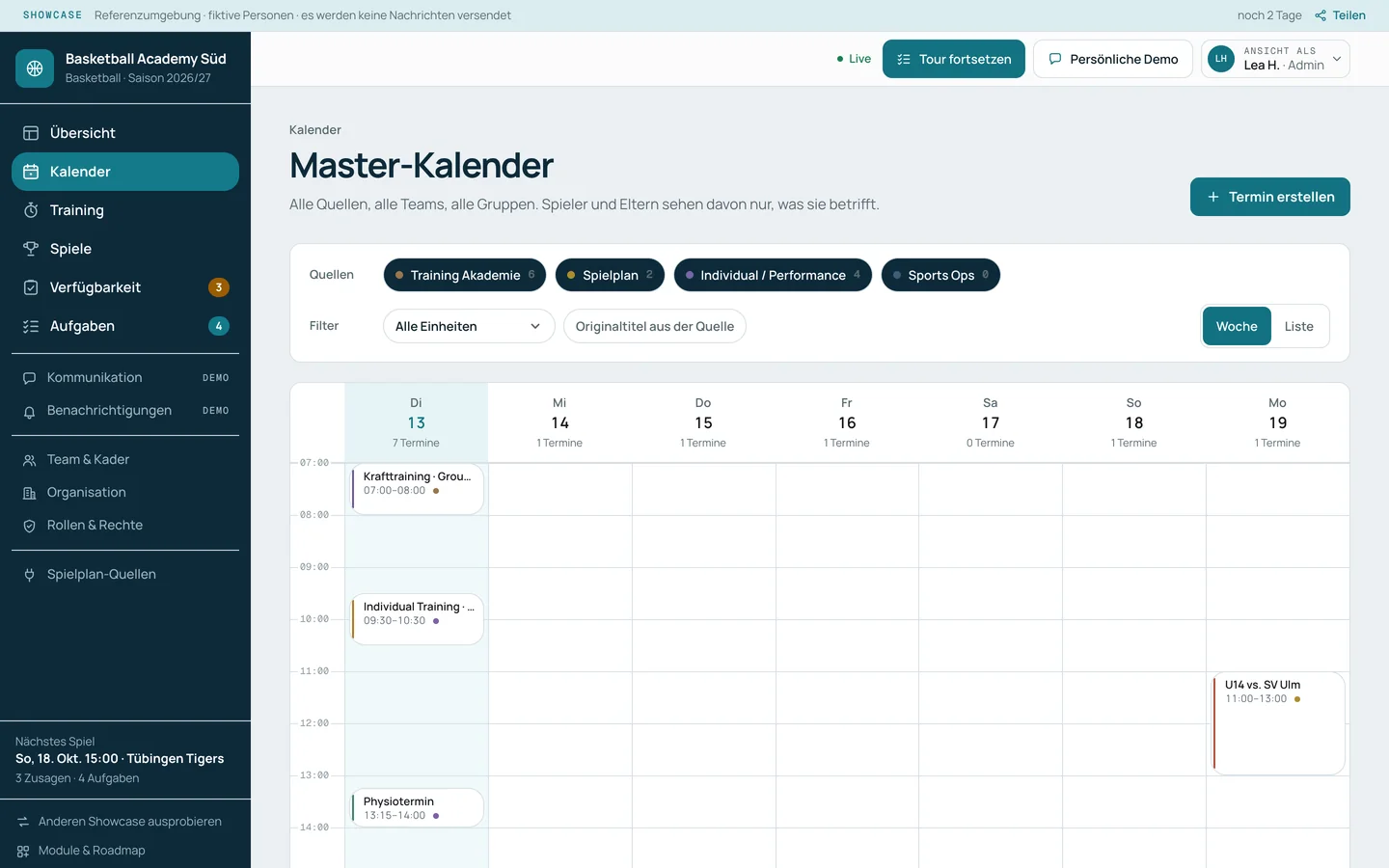Open Team & Kader page
The image size is (1389, 868).
tap(125, 460)
